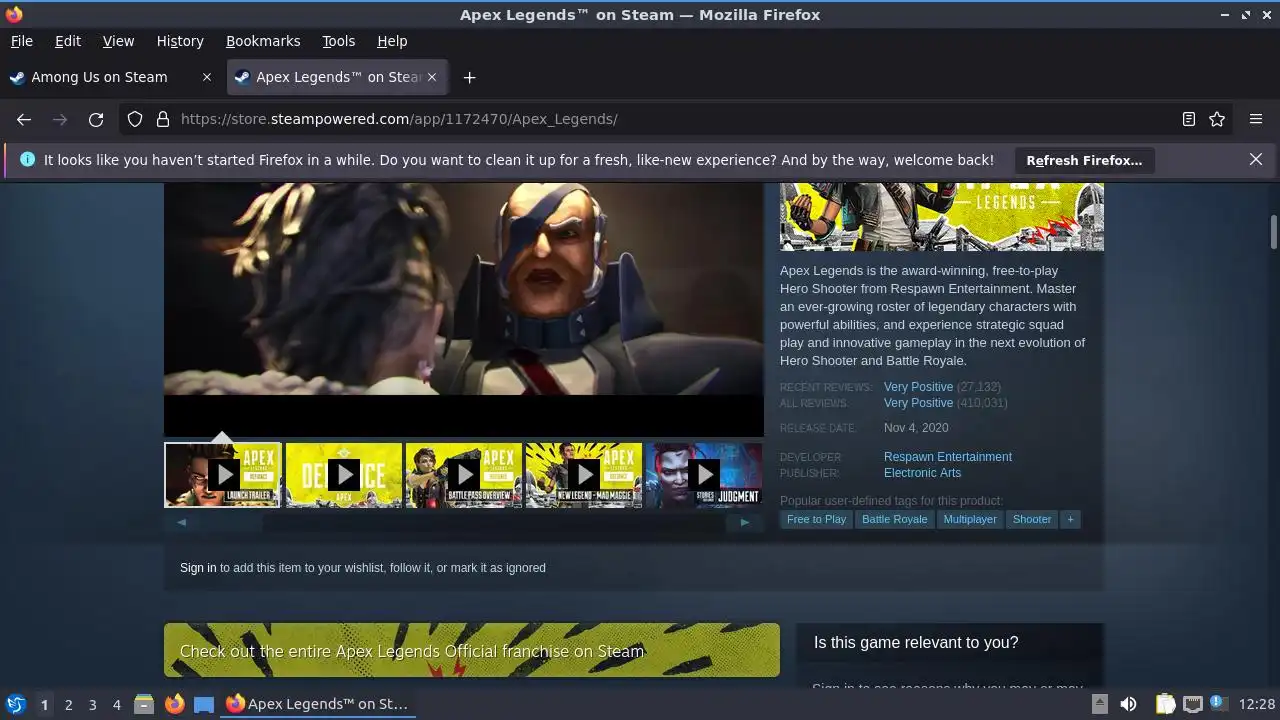Open Electronic Arts publisher link
The image size is (1280, 720).
click(922, 473)
